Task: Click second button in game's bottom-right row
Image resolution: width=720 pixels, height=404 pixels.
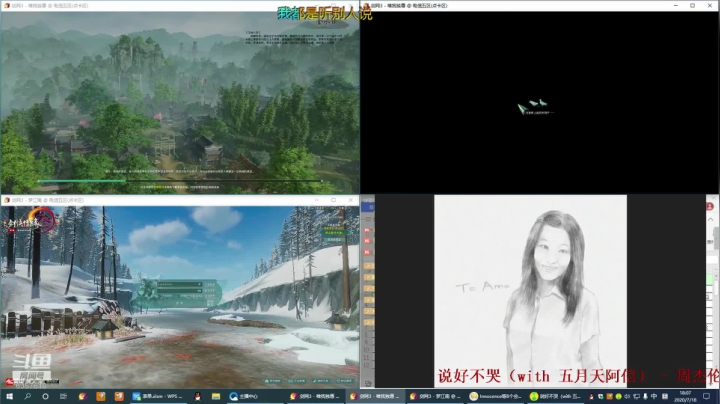Action: click(x=297, y=381)
